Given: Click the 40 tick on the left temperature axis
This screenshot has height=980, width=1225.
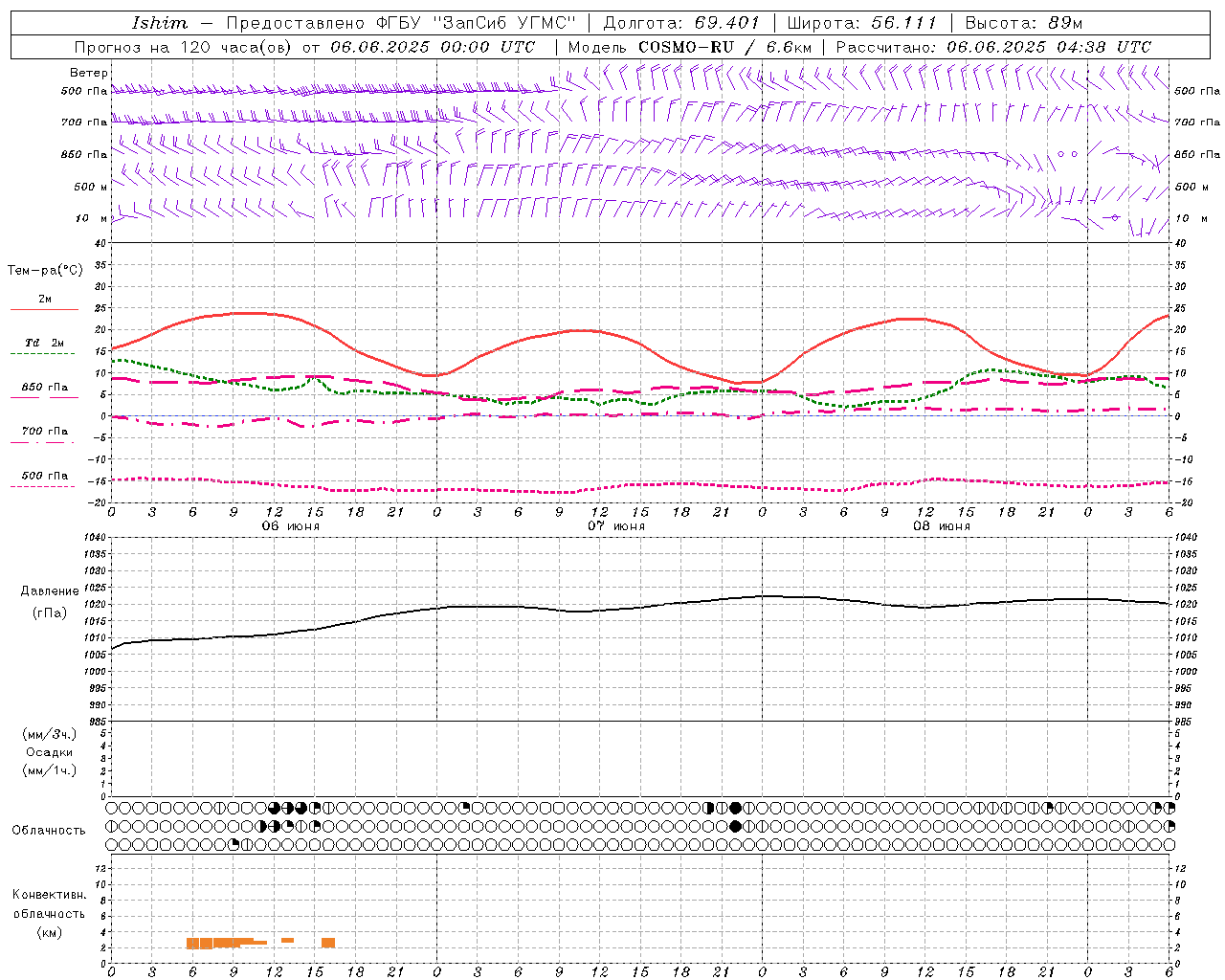Looking at the screenshot, I should pos(100,243).
